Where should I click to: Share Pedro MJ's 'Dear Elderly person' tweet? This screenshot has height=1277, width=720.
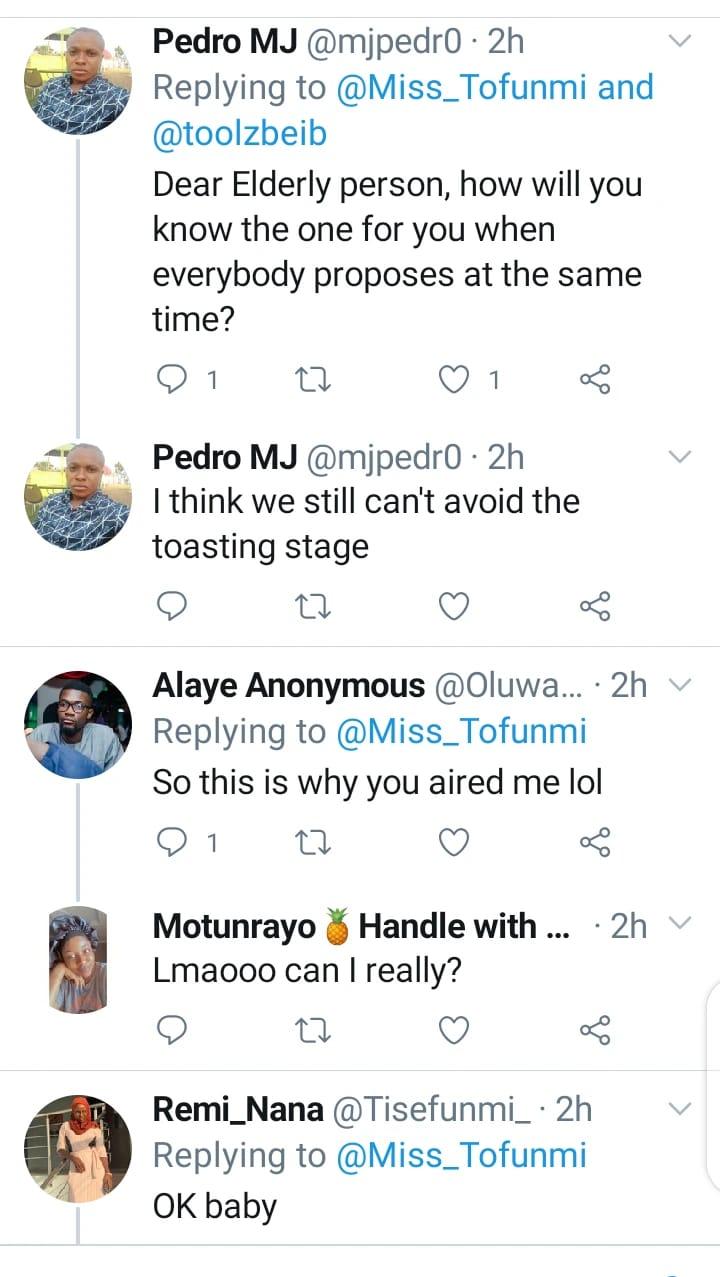595,379
